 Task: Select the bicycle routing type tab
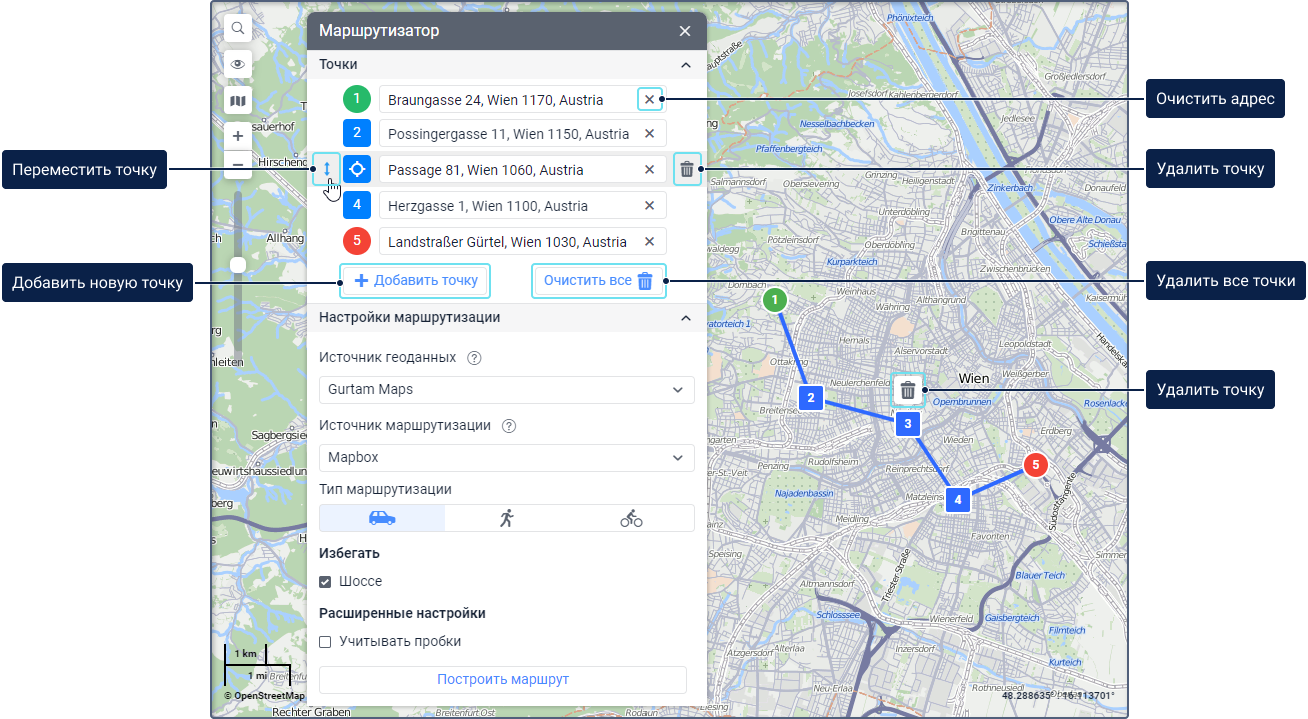coord(631,518)
